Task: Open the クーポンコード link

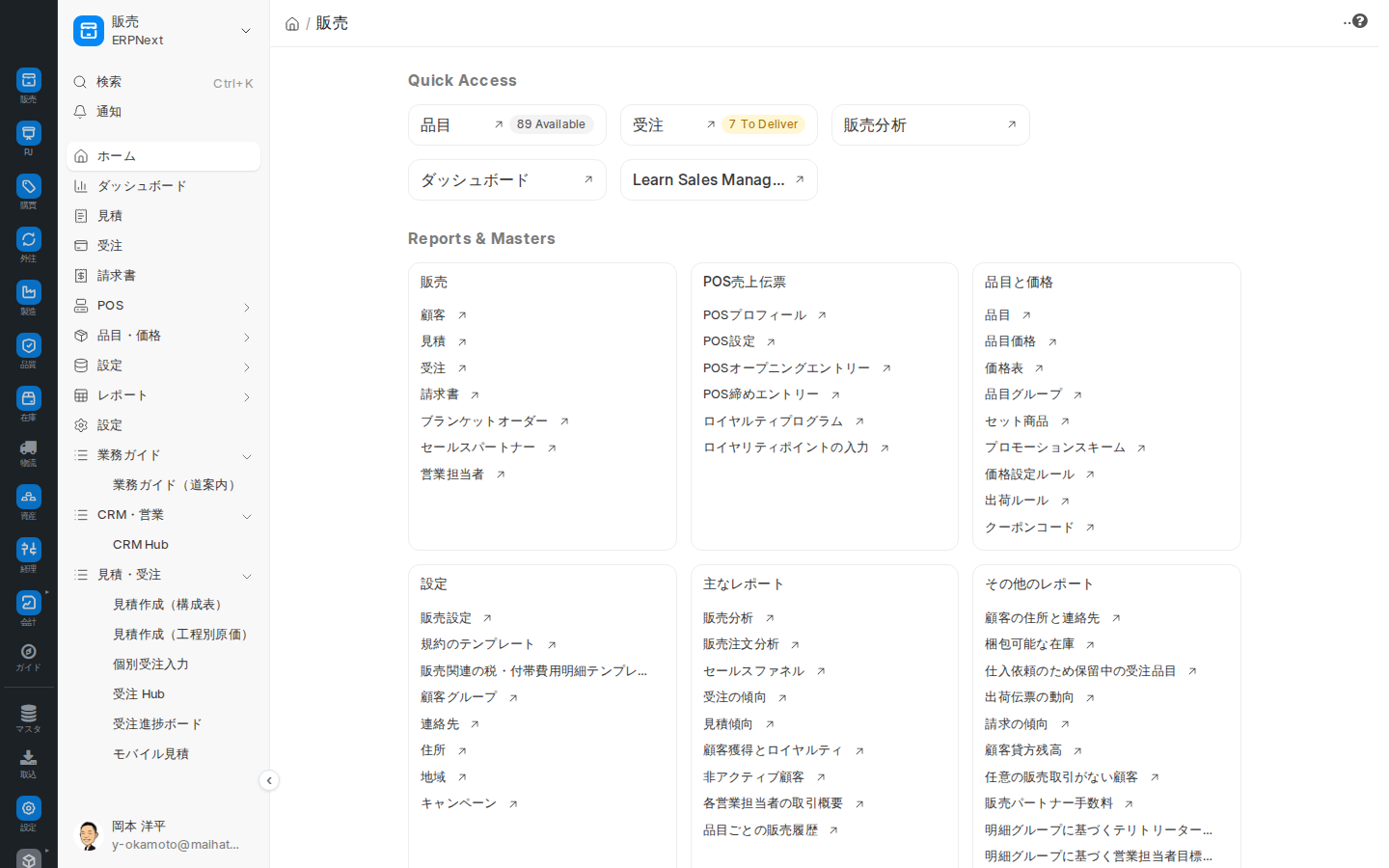Action: click(x=1029, y=528)
